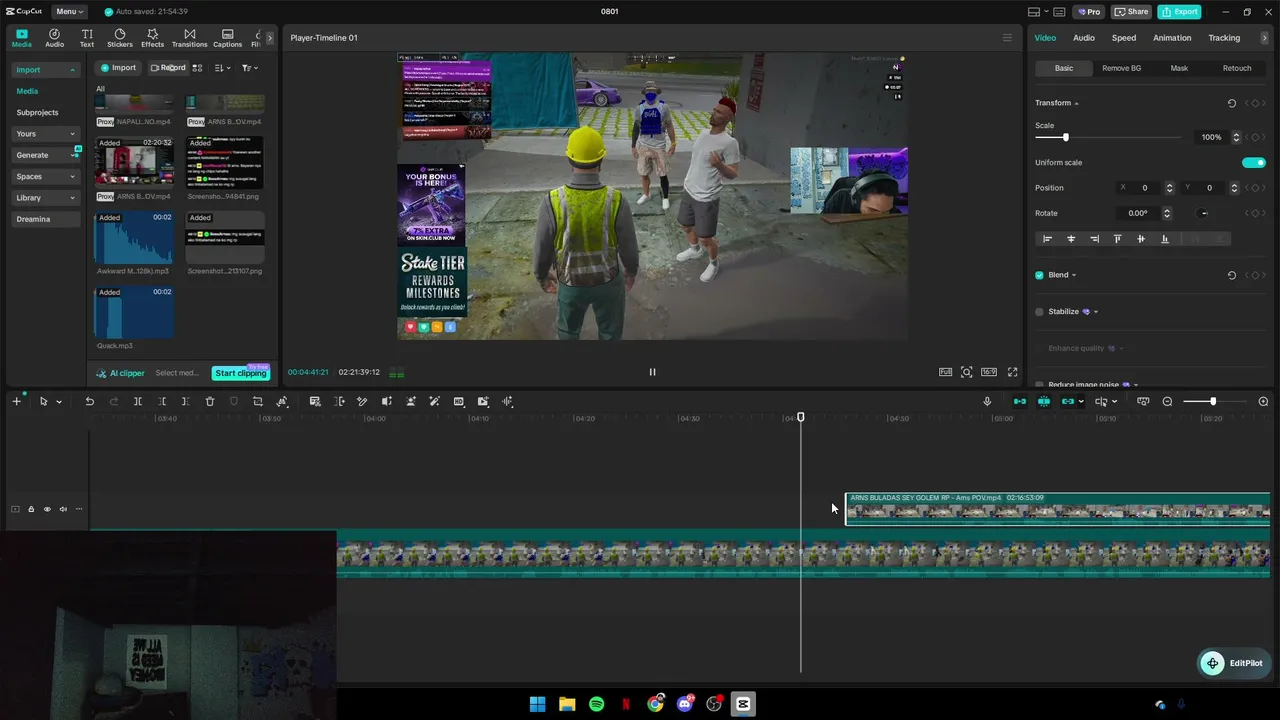Enable the Stabilize checkbox
Screen dimensions: 1280x720
[x=1039, y=312]
